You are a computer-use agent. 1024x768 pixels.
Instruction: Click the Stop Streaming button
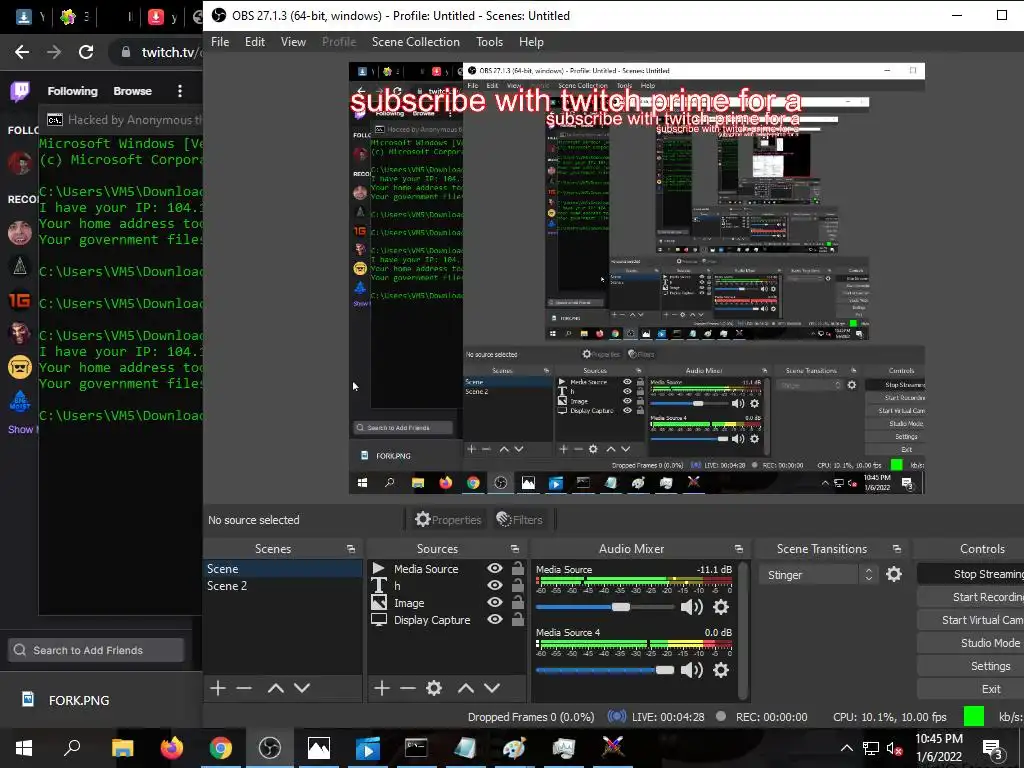click(x=970, y=574)
